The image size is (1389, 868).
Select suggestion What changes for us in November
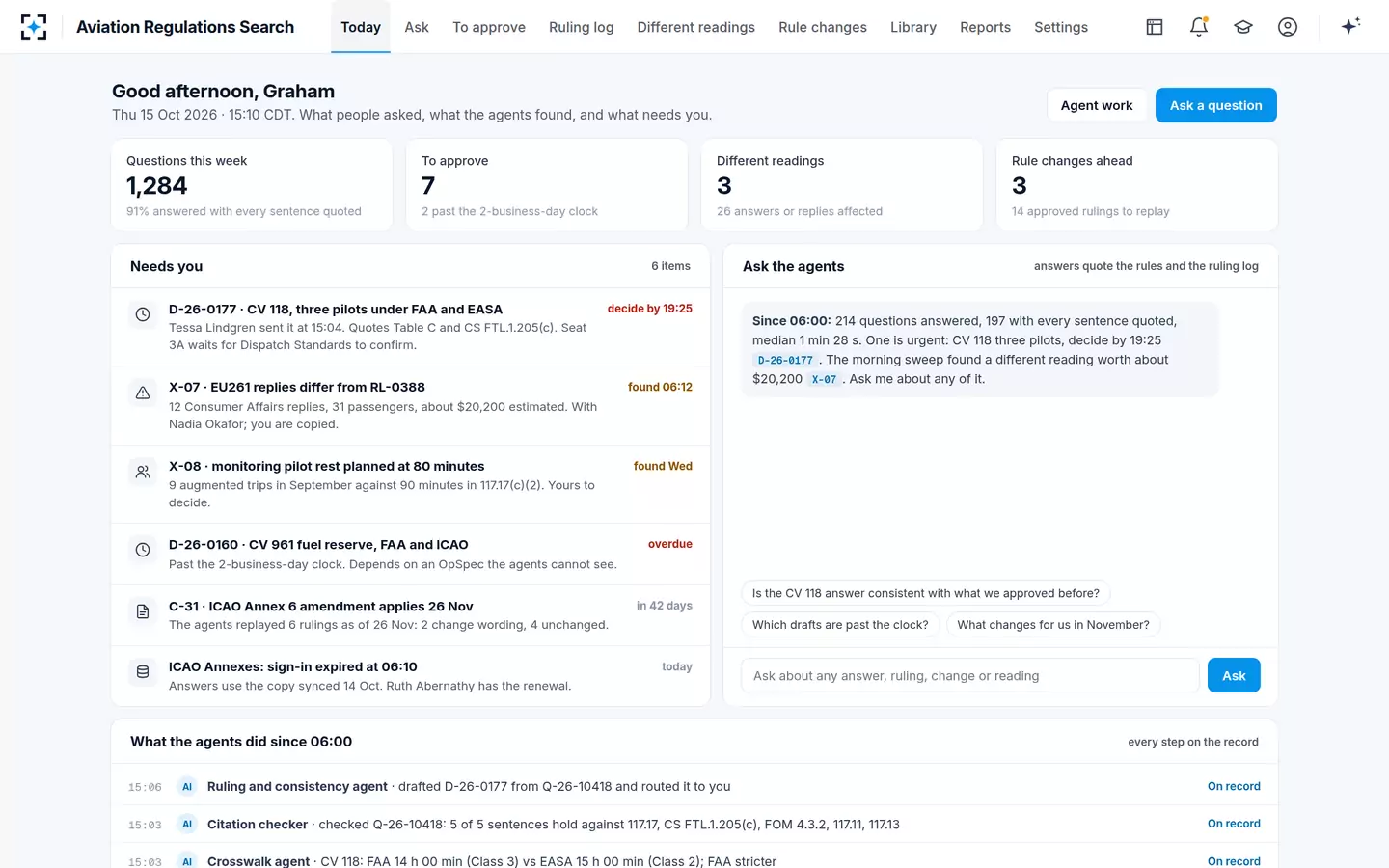click(x=1053, y=625)
